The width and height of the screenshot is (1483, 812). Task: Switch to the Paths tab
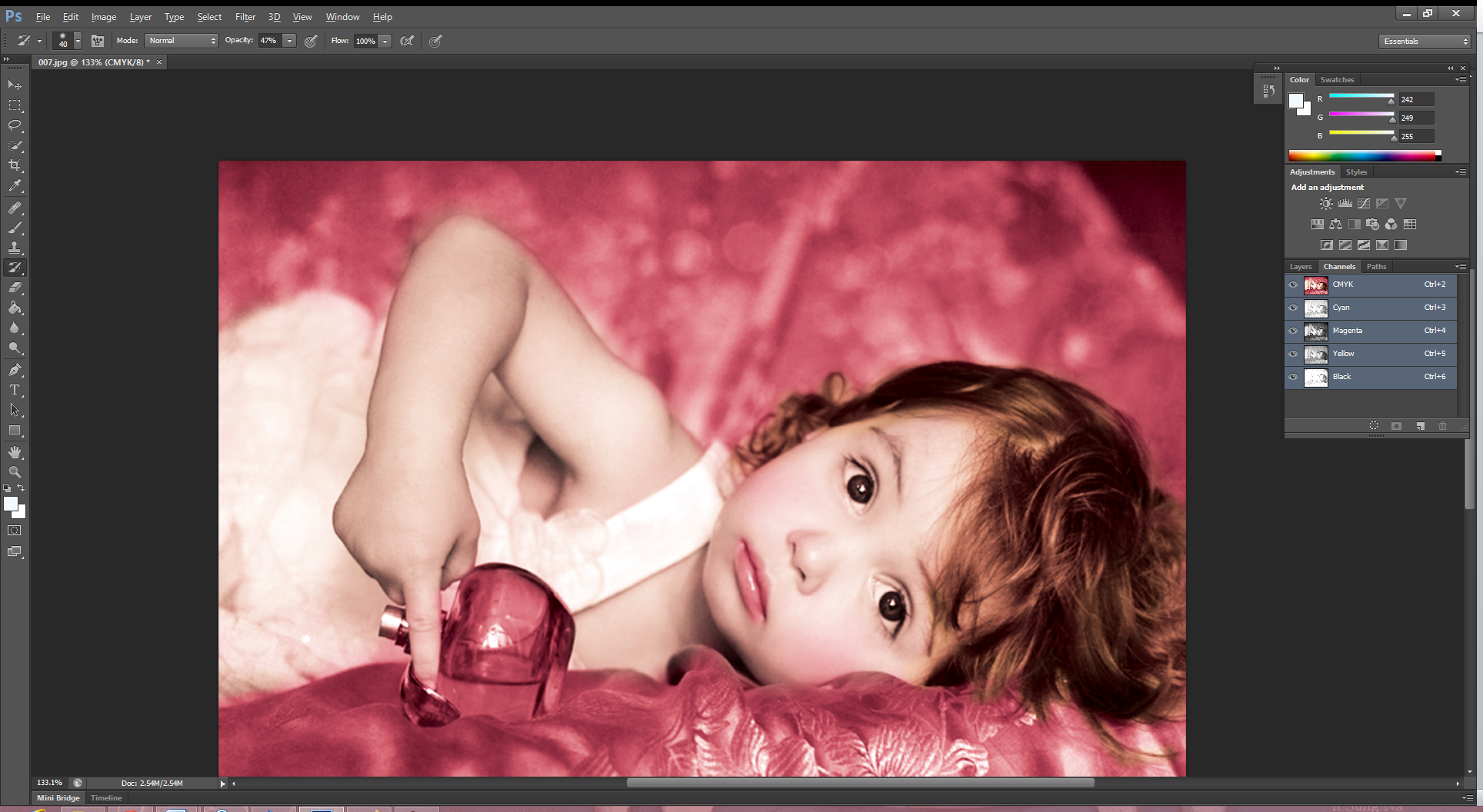click(1376, 267)
